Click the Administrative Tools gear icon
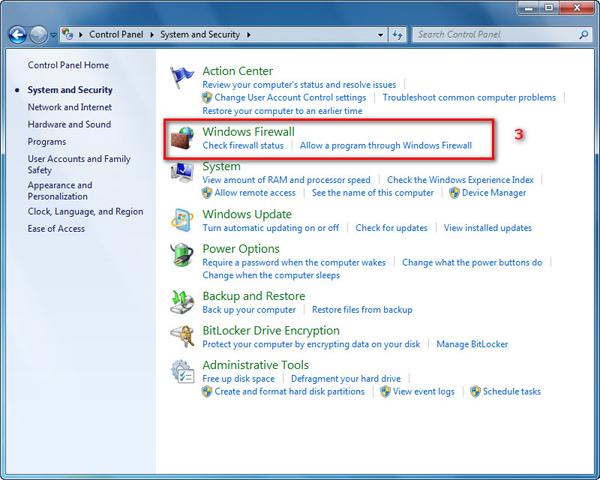Viewport: 600px width, 480px height. [182, 371]
